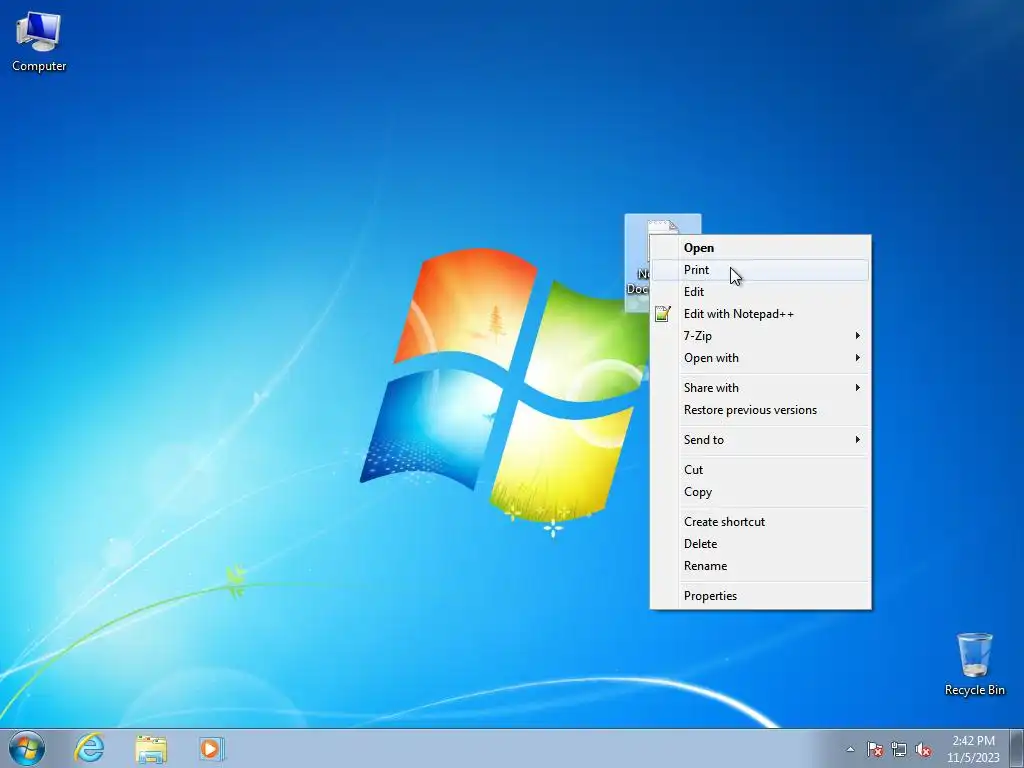Expand the 7-Zip submenu
This screenshot has width=1024, height=768.
pos(761,336)
